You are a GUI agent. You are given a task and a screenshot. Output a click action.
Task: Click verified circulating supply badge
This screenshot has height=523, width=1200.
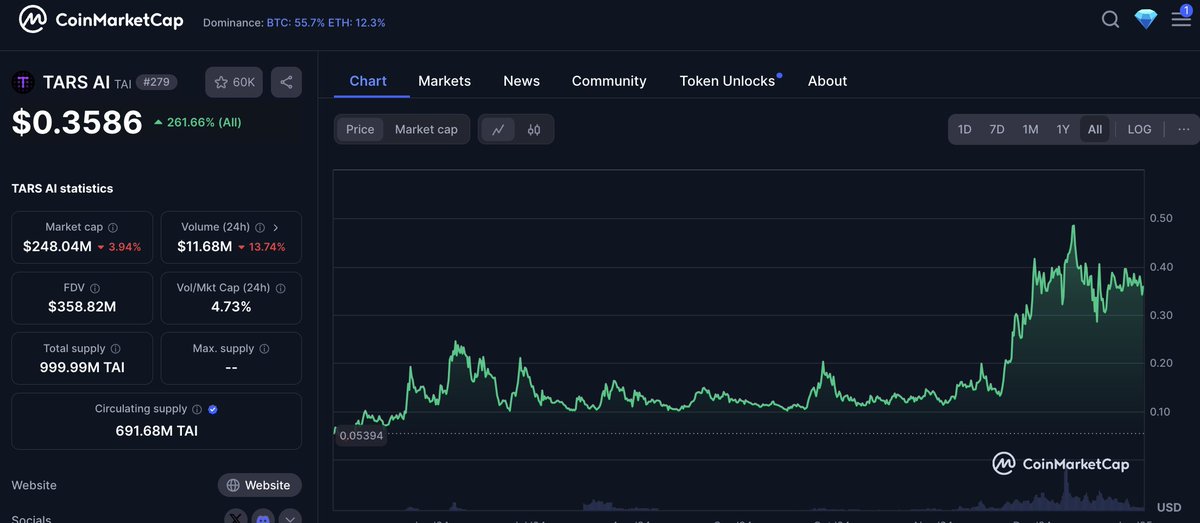pyautogui.click(x=212, y=409)
